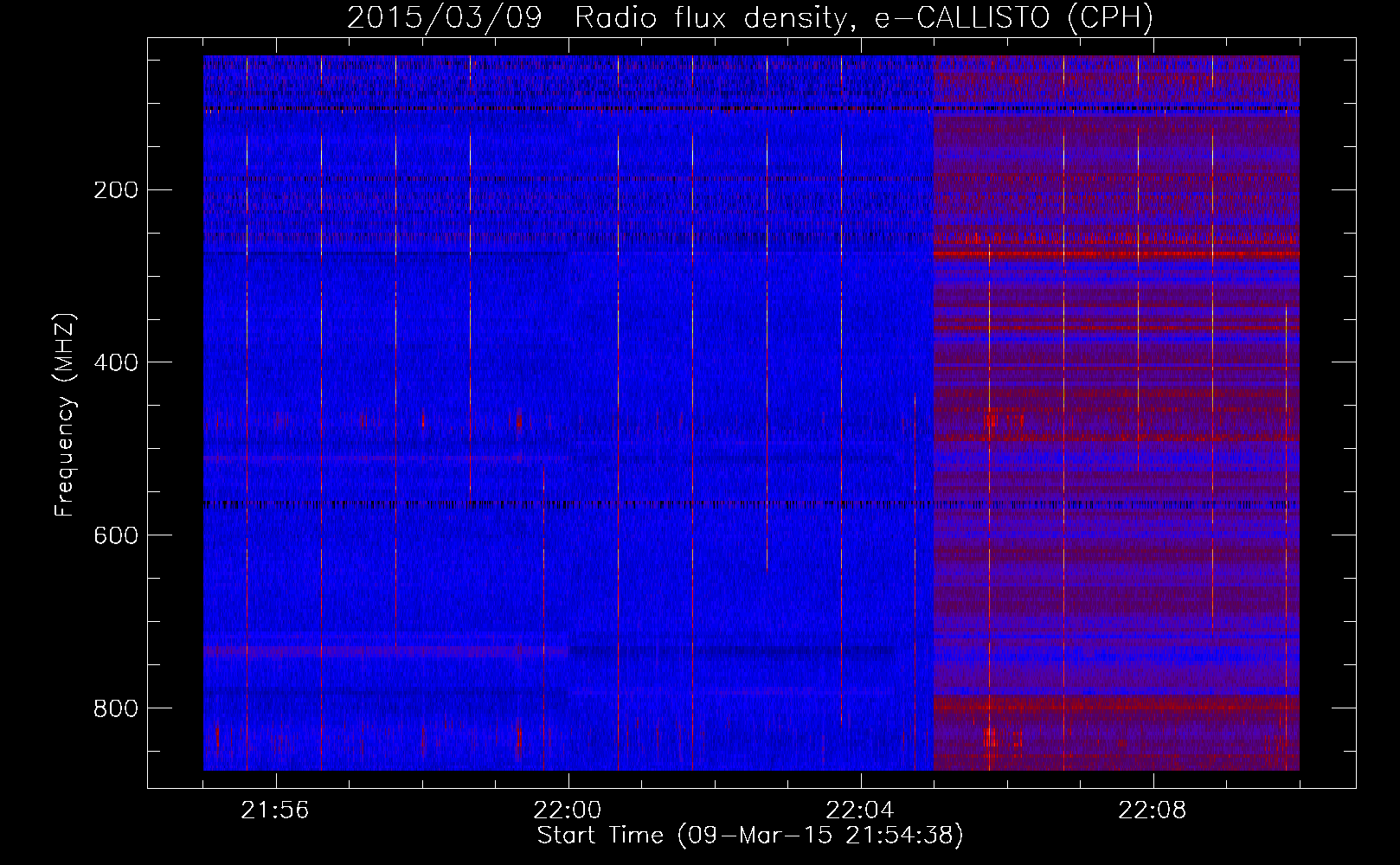Click the 22:00 time tick label
This screenshot has height=865, width=1400.
(x=568, y=811)
